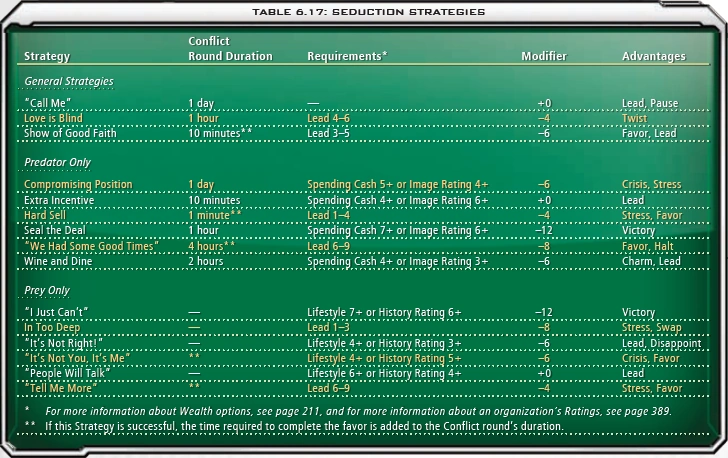The image size is (728, 458).
Task: Click the In Too Deep row
Action: point(364,327)
